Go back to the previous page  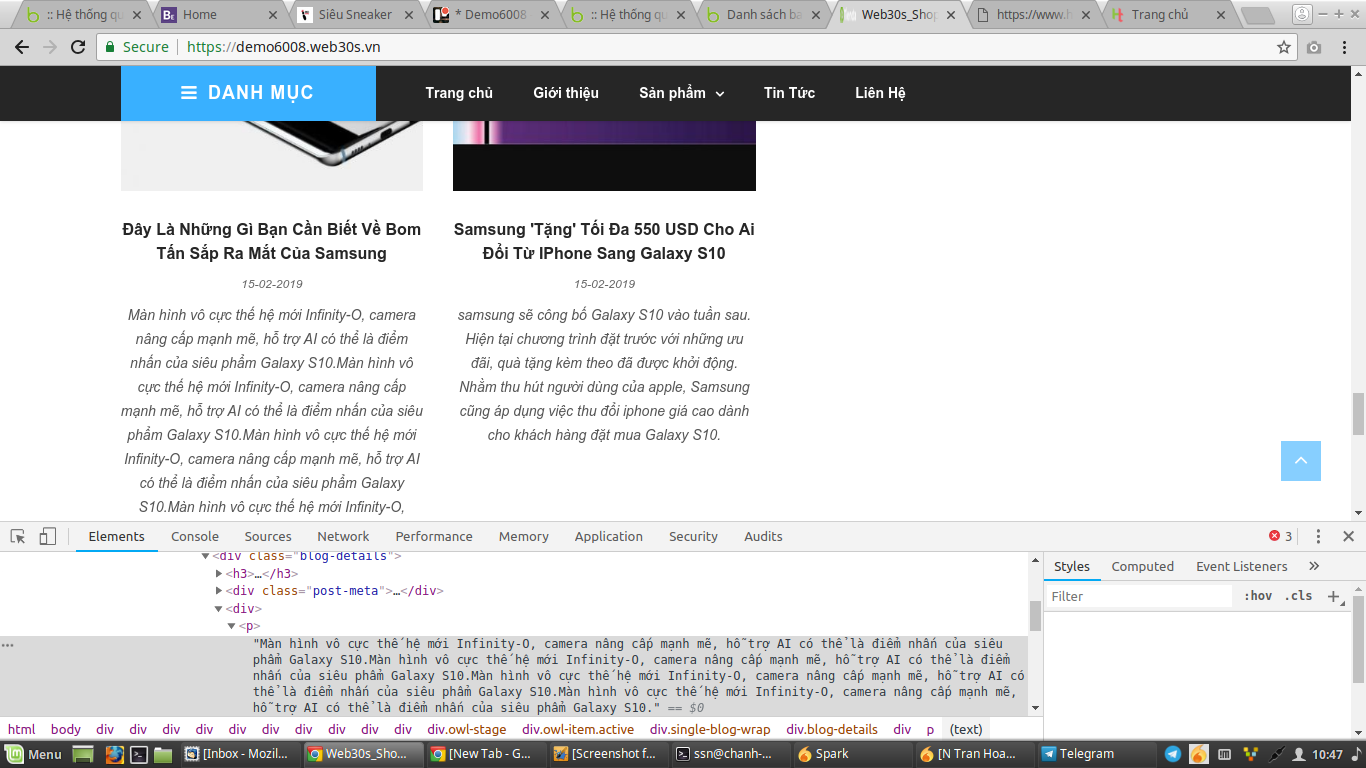(x=23, y=47)
